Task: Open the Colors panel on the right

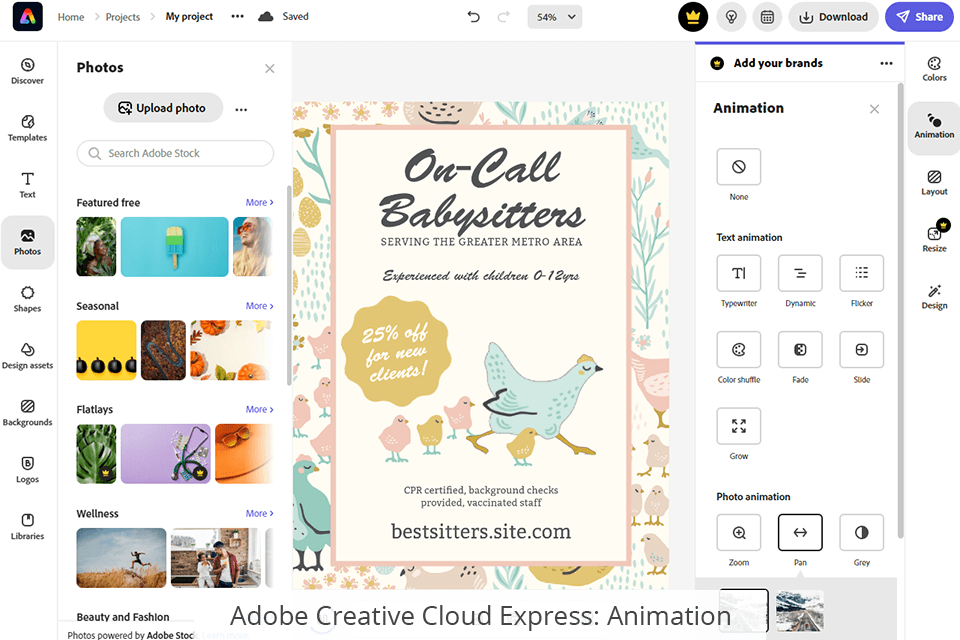Action: click(934, 69)
